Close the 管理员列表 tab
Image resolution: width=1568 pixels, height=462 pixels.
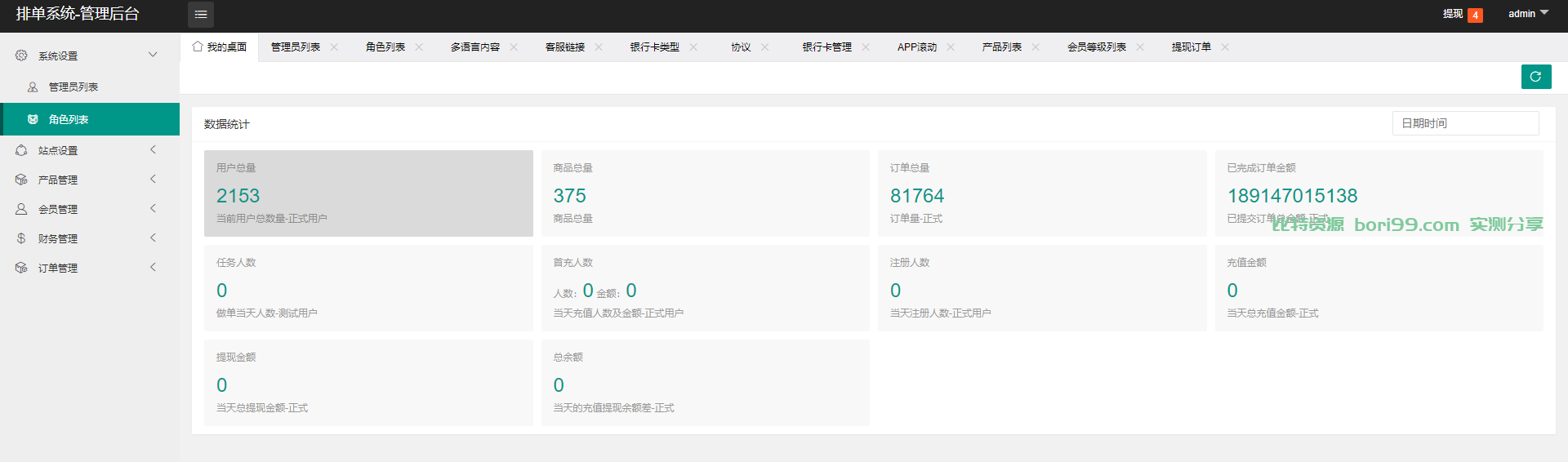click(x=334, y=47)
